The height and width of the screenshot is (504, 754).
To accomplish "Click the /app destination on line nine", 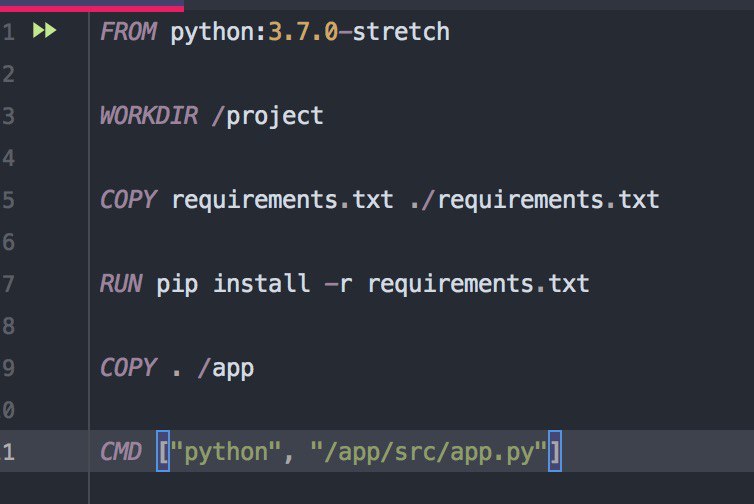I will (x=226, y=369).
